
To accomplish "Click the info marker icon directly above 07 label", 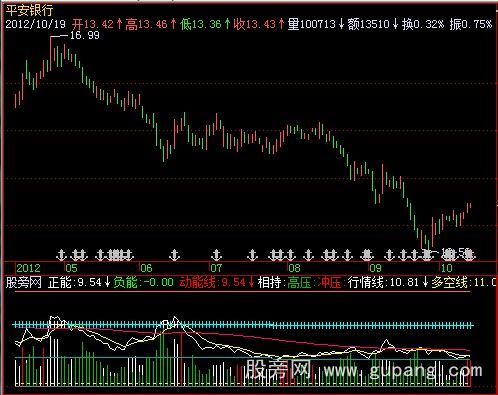I will click(x=217, y=255).
